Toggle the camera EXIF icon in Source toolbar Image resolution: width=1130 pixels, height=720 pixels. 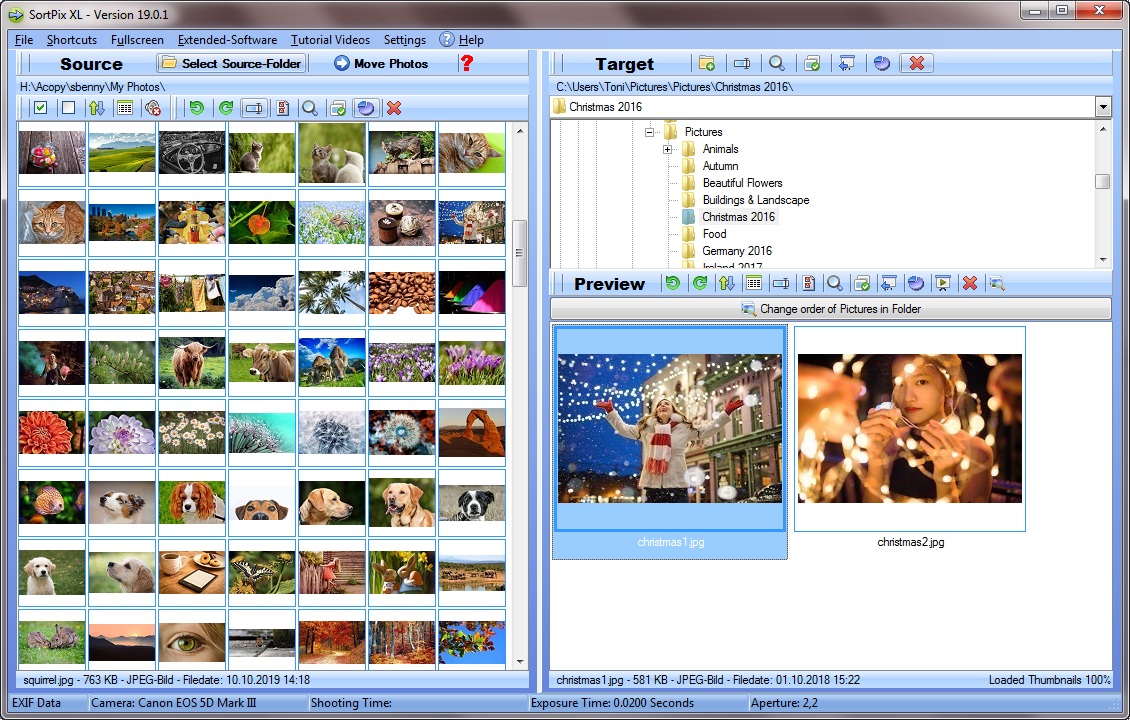pyautogui.click(x=152, y=108)
